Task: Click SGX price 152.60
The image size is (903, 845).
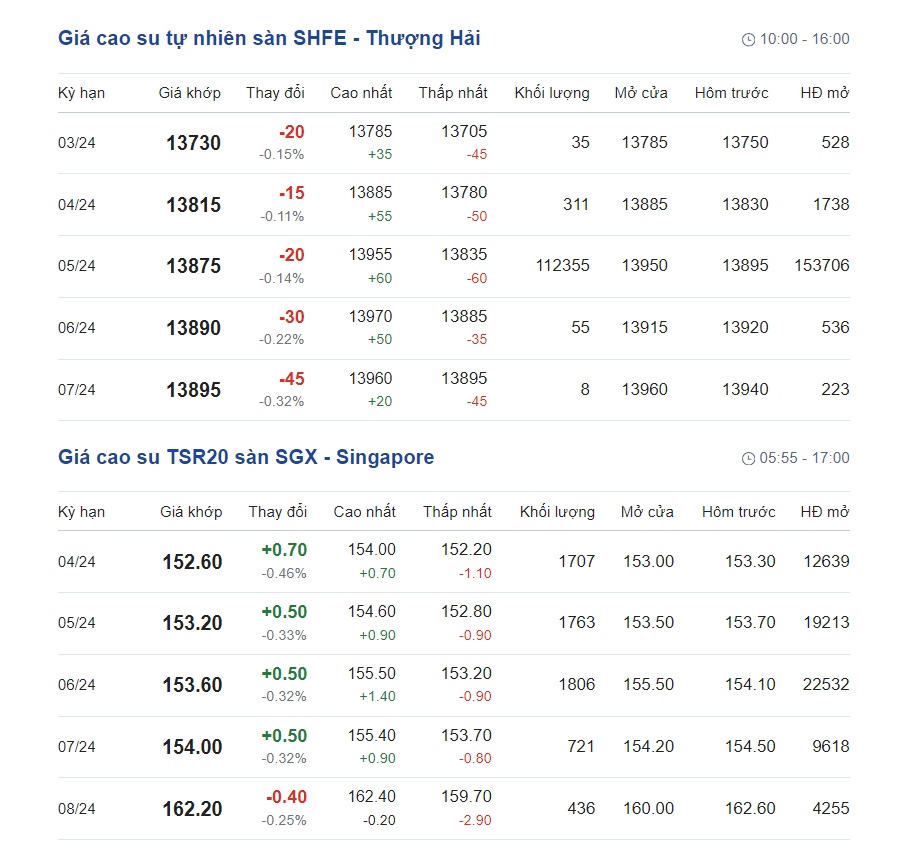Action: pos(192,562)
